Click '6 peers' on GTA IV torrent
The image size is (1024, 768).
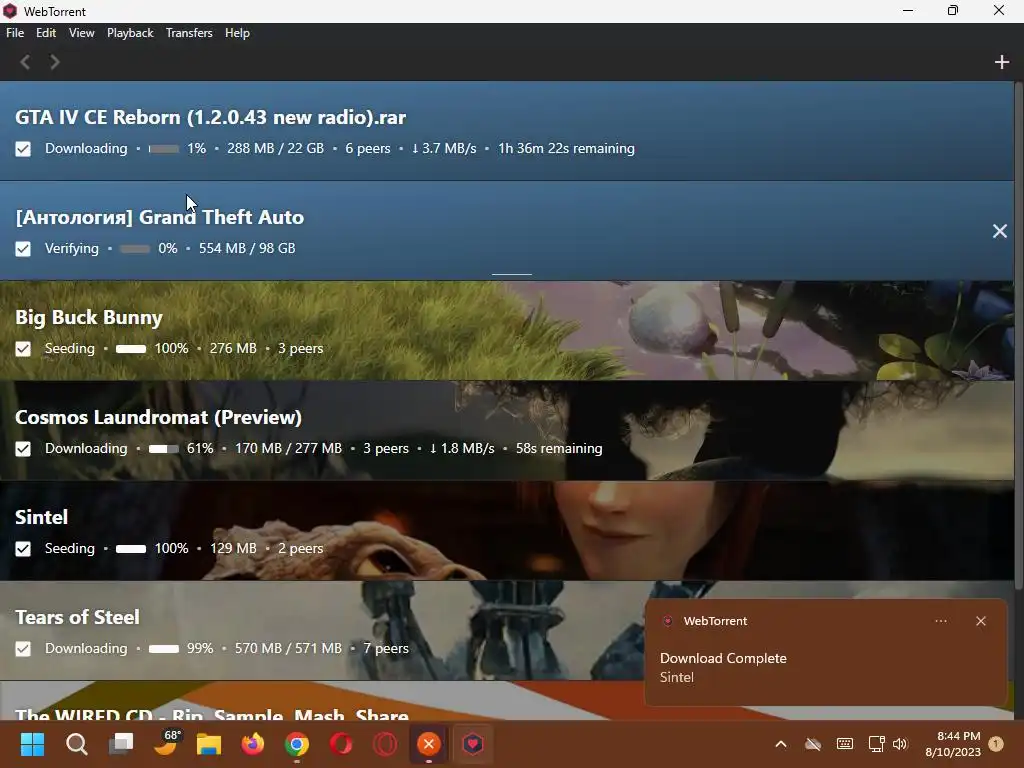coord(368,148)
